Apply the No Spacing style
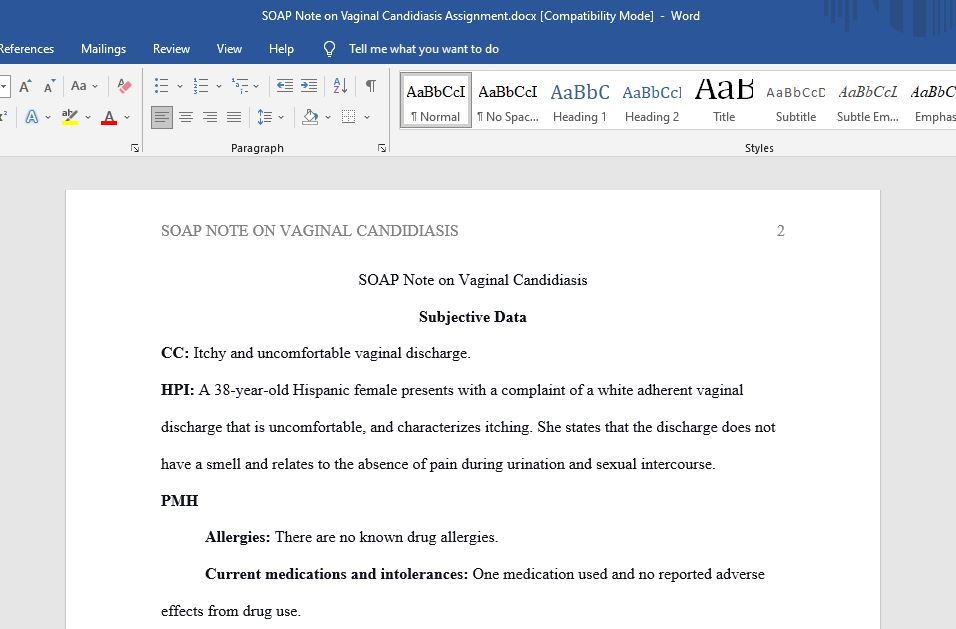Viewport: 956px width, 629px height. click(508, 101)
